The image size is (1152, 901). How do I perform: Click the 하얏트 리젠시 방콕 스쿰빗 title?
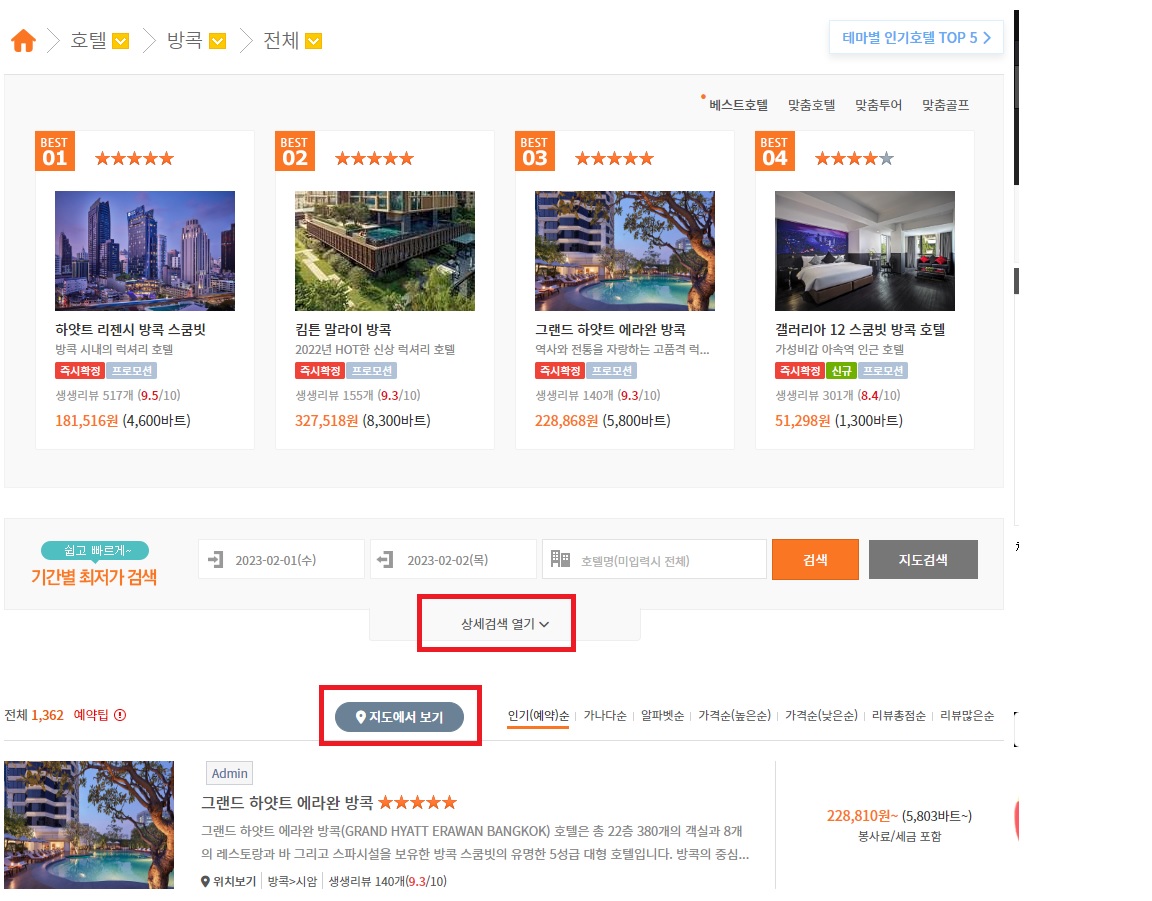(x=131, y=329)
